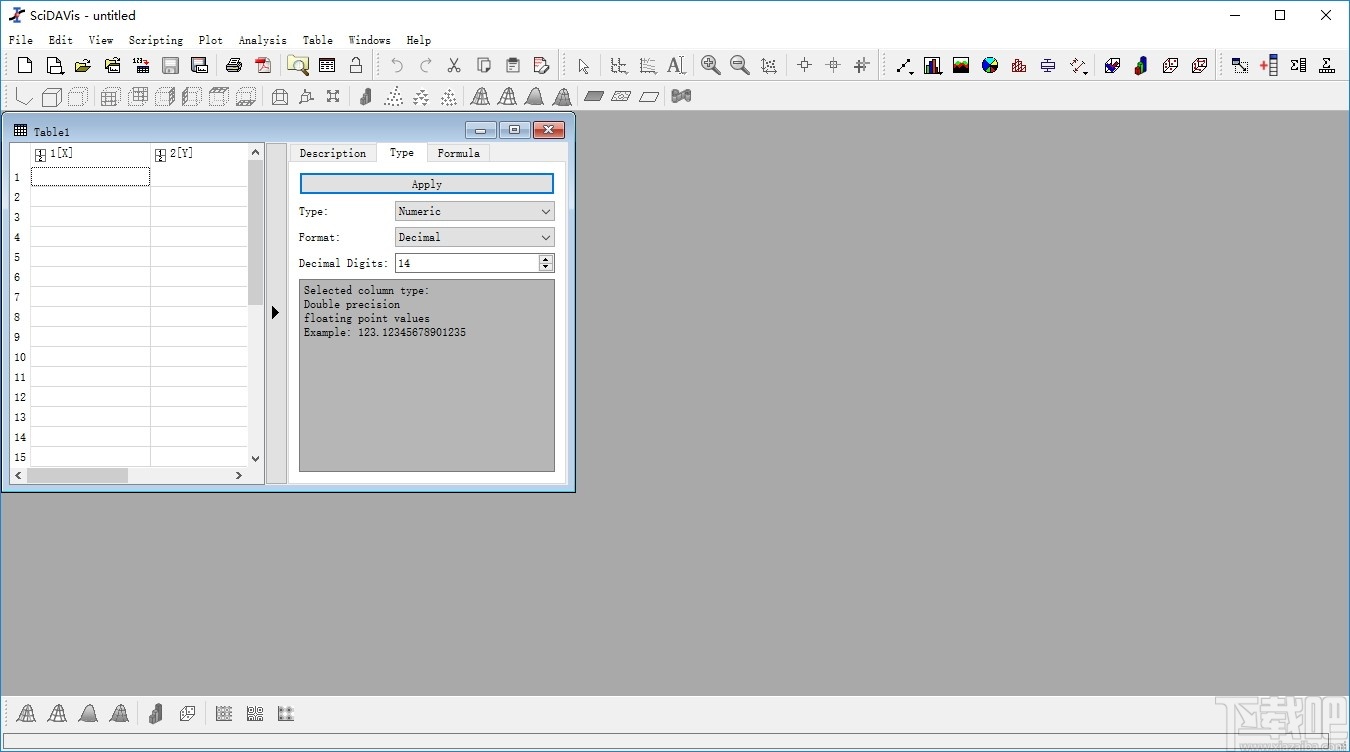
Task: Click the scissors Cut icon
Action: click(x=454, y=66)
